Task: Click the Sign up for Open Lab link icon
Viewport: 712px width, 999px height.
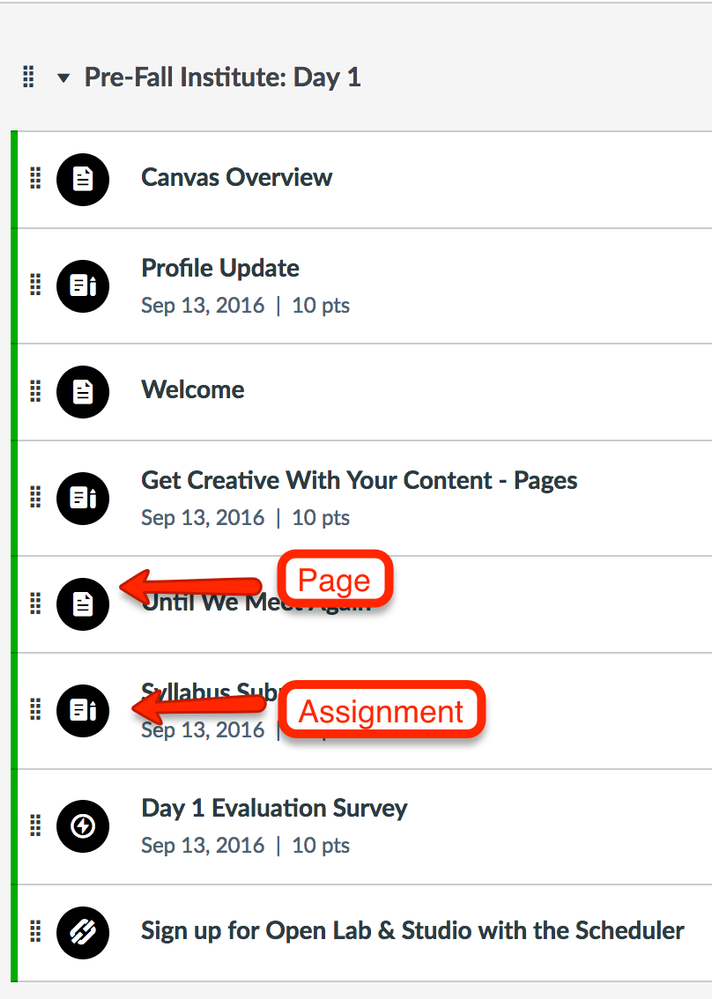Action: click(83, 933)
